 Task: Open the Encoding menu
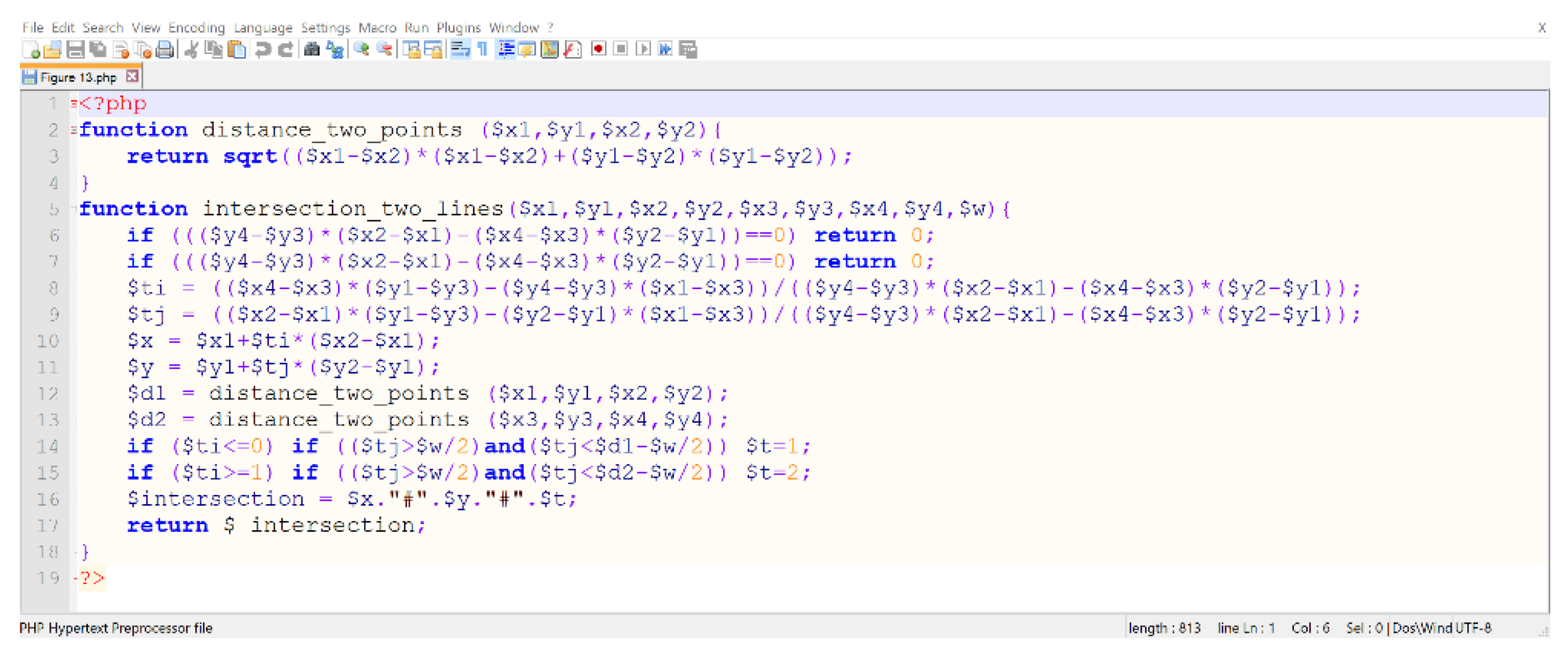(196, 28)
